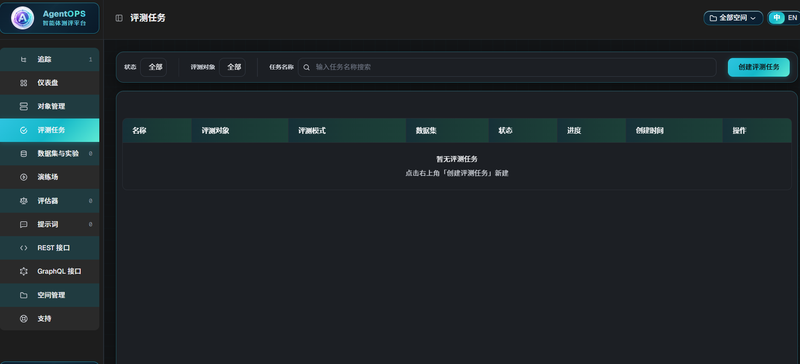Open the 提示词 chat bubble icon

click(23, 224)
